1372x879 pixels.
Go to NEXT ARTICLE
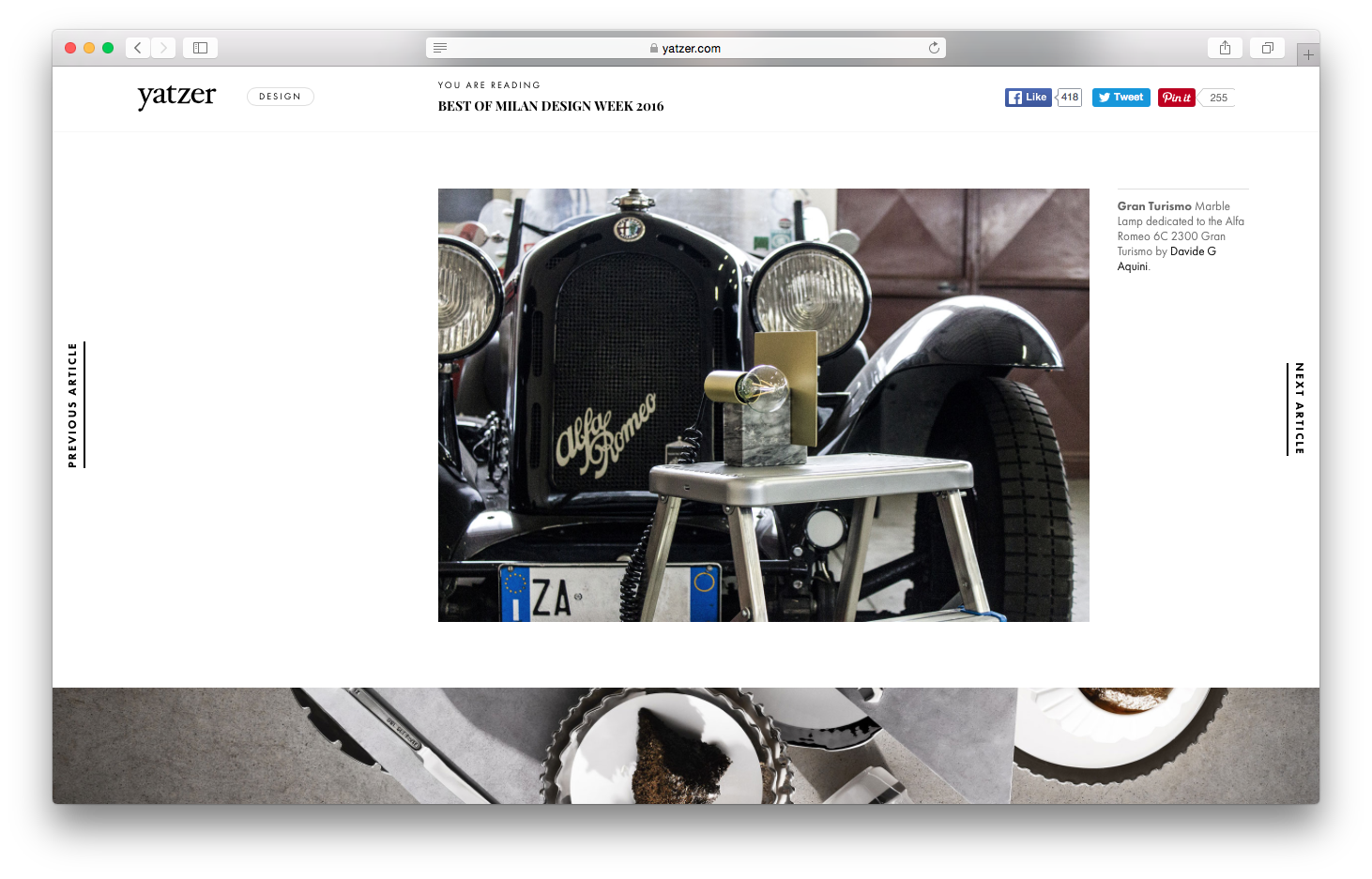[1297, 409]
